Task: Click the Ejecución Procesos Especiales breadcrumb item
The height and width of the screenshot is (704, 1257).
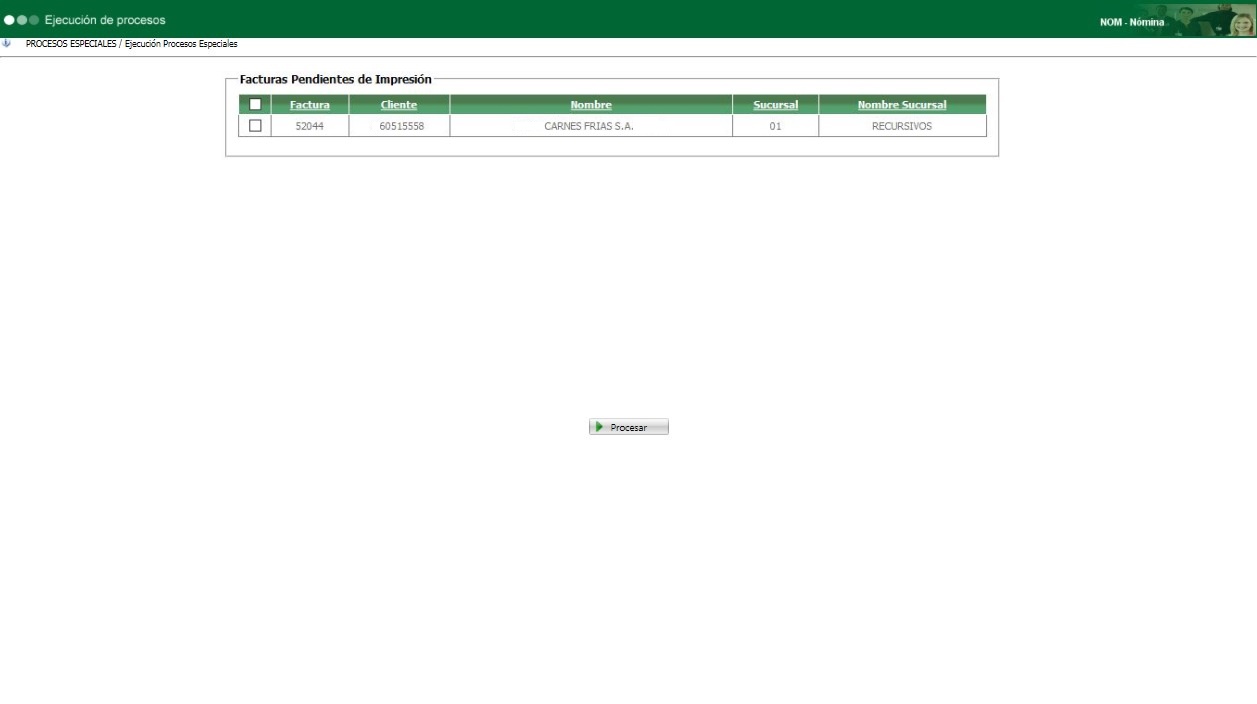Action: [180, 43]
